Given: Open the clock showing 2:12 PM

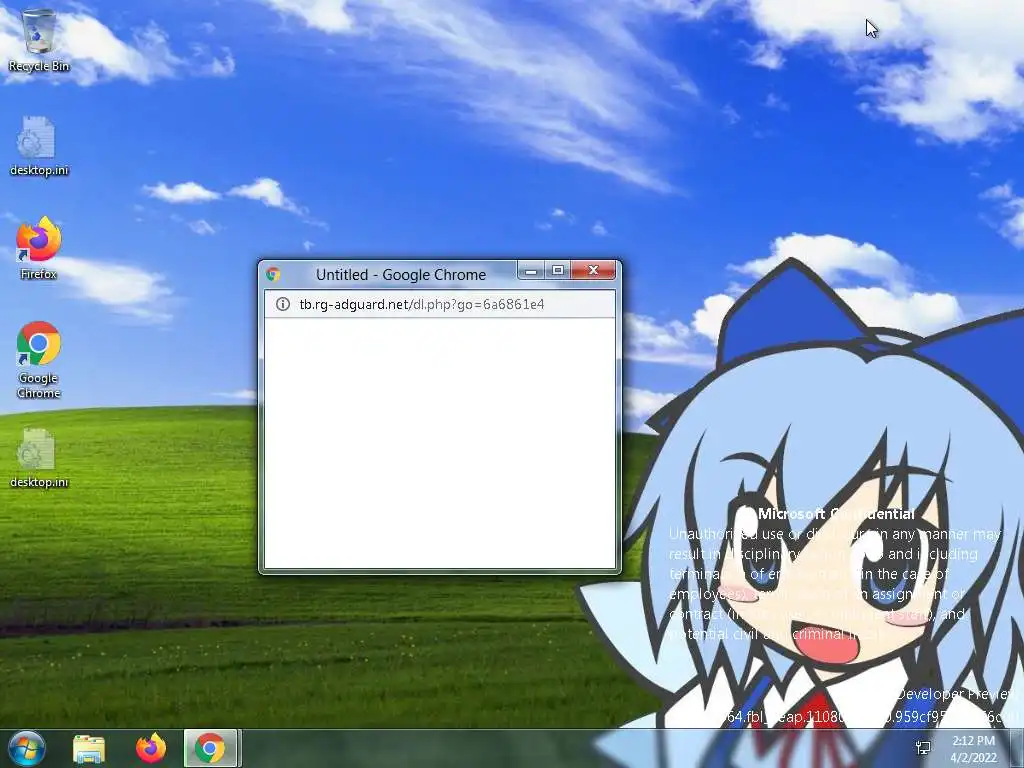Looking at the screenshot, I should 974,749.
